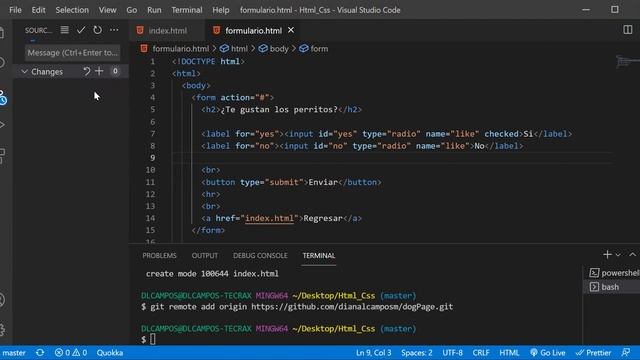Open the View as Tree list icon
This screenshot has width=640, height=360.
64,30
